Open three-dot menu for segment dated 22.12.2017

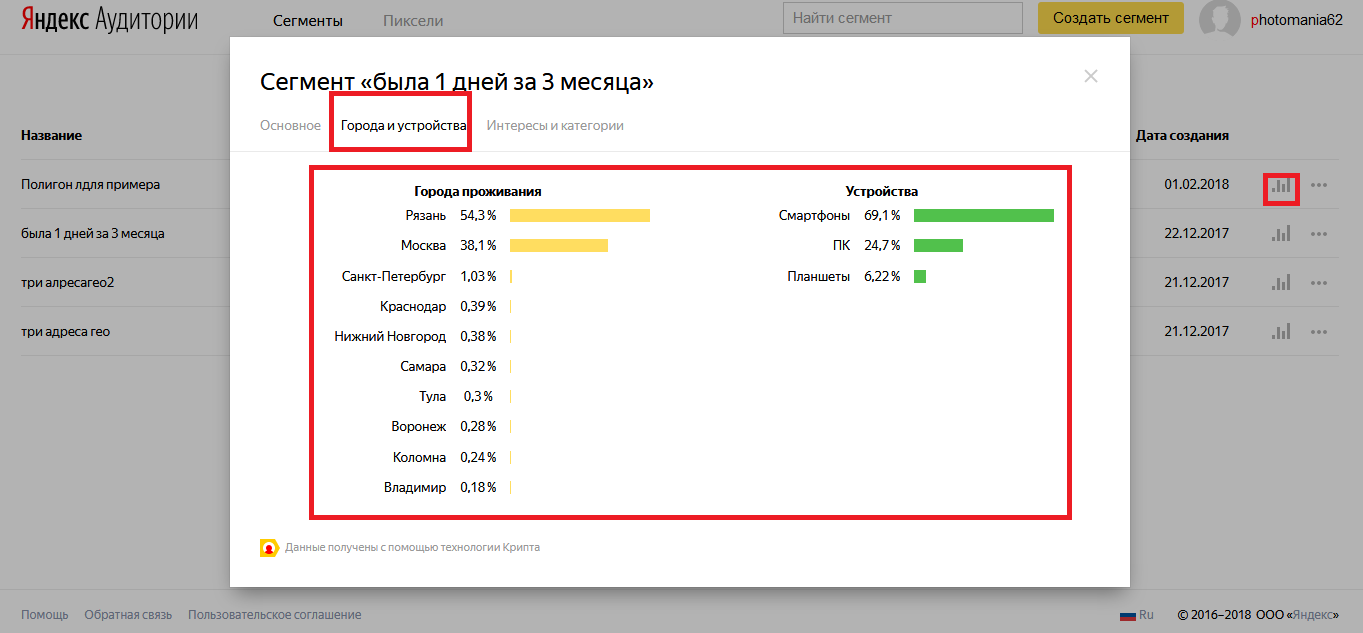[x=1319, y=234]
